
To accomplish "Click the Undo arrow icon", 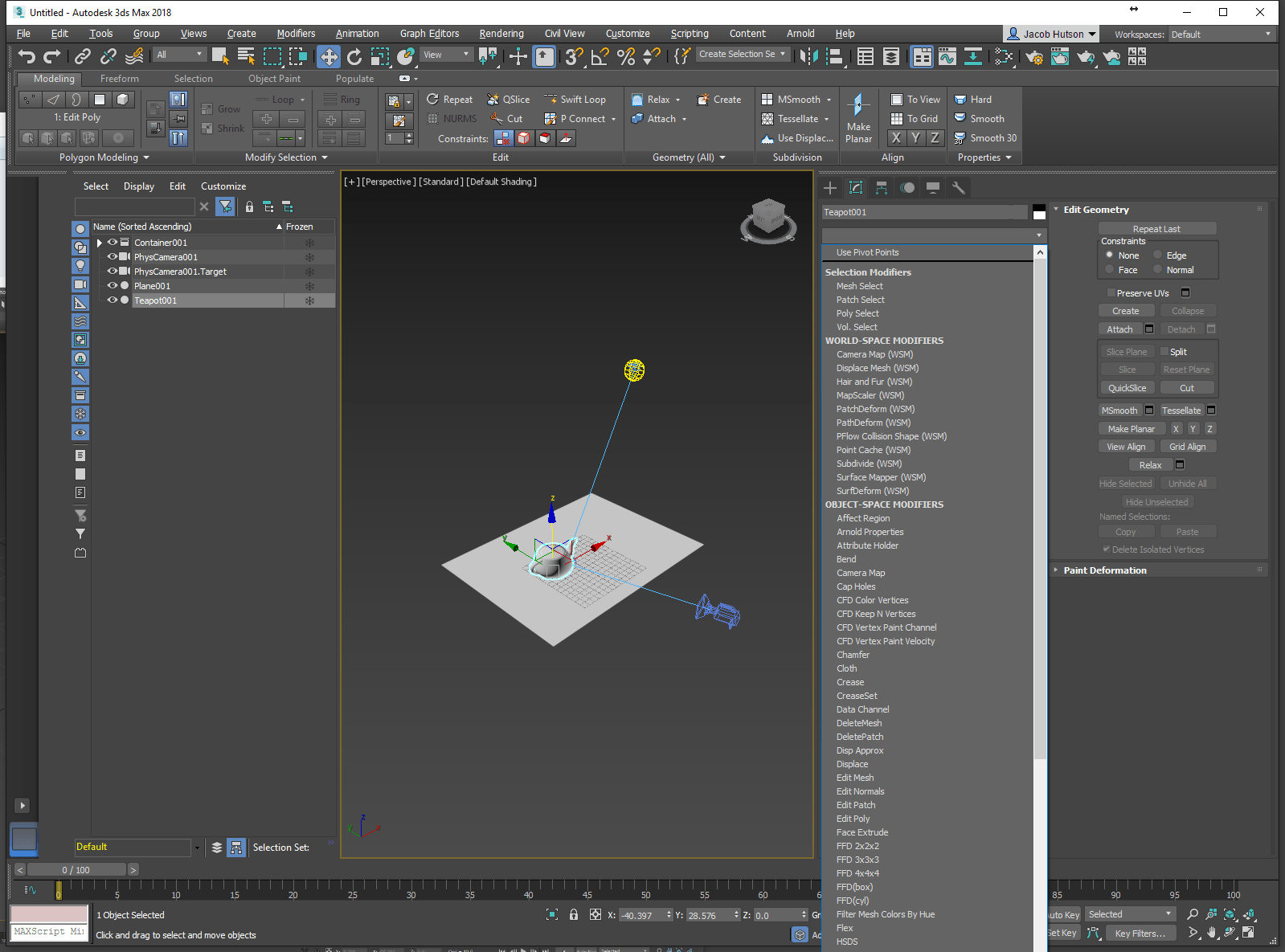I will [x=27, y=56].
